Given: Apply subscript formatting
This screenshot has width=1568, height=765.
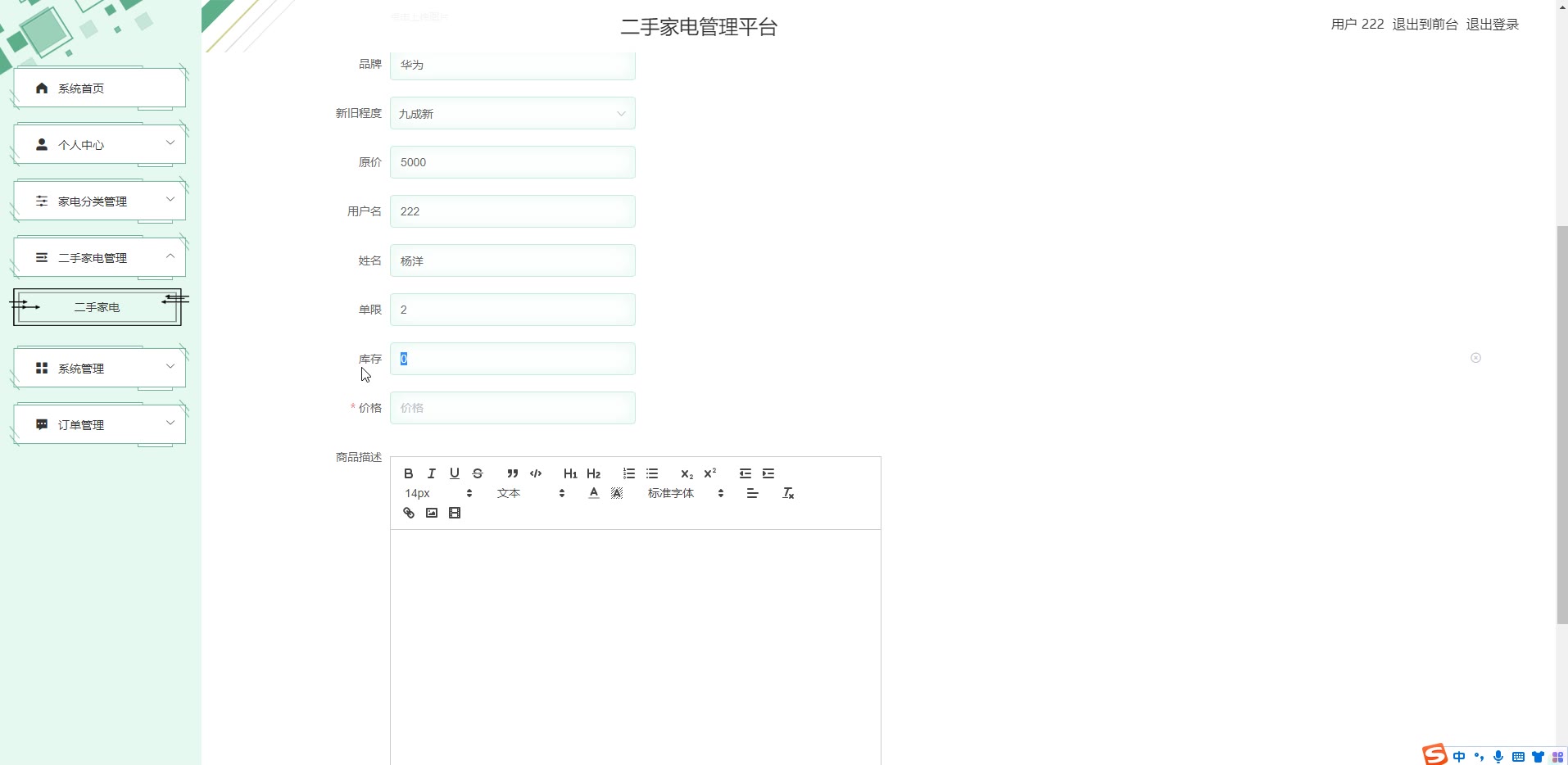Looking at the screenshot, I should [x=687, y=473].
